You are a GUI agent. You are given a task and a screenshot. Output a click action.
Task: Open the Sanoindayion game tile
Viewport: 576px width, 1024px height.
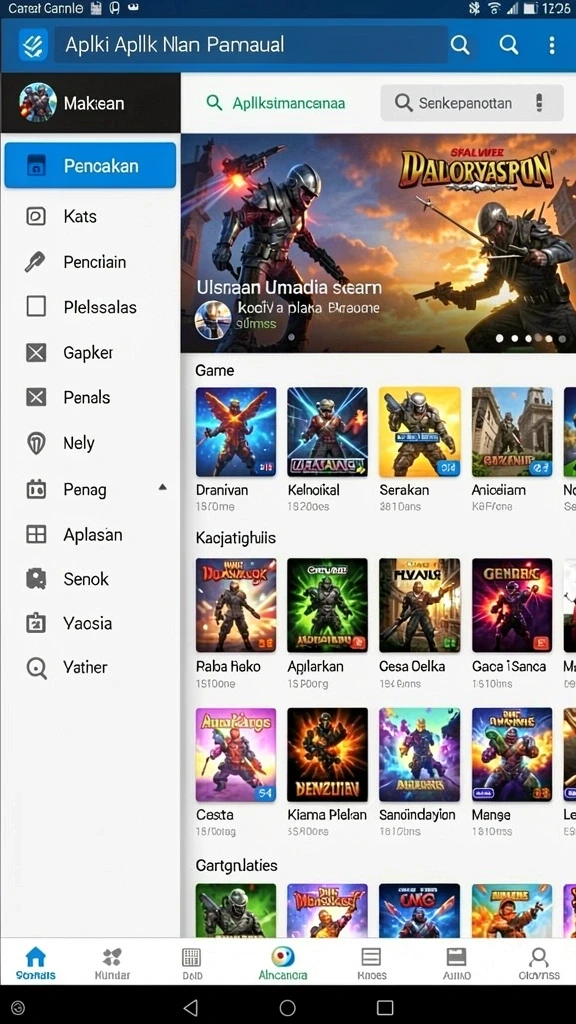click(419, 755)
